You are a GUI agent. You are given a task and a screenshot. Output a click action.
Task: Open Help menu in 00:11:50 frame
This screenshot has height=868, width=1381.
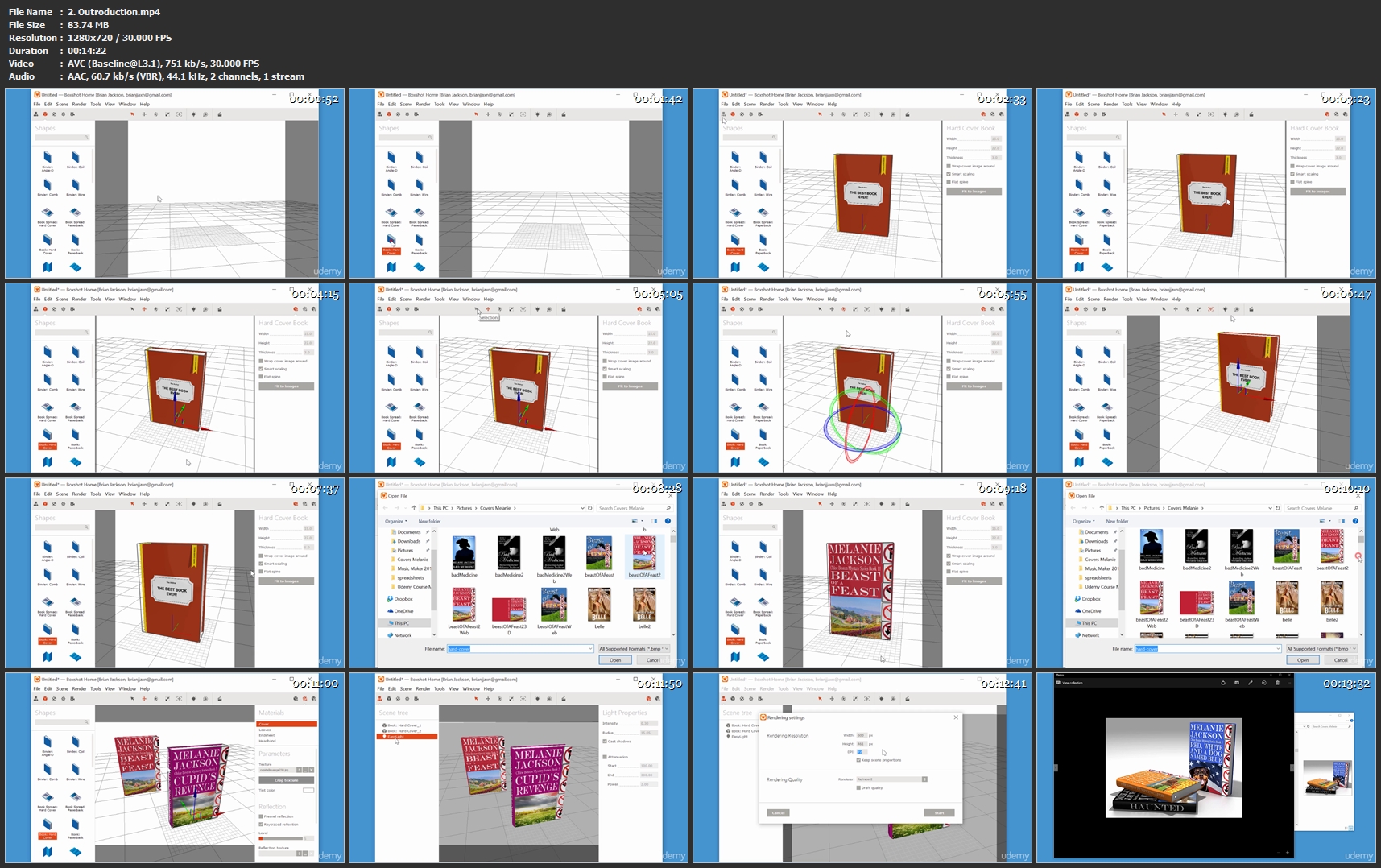point(489,688)
